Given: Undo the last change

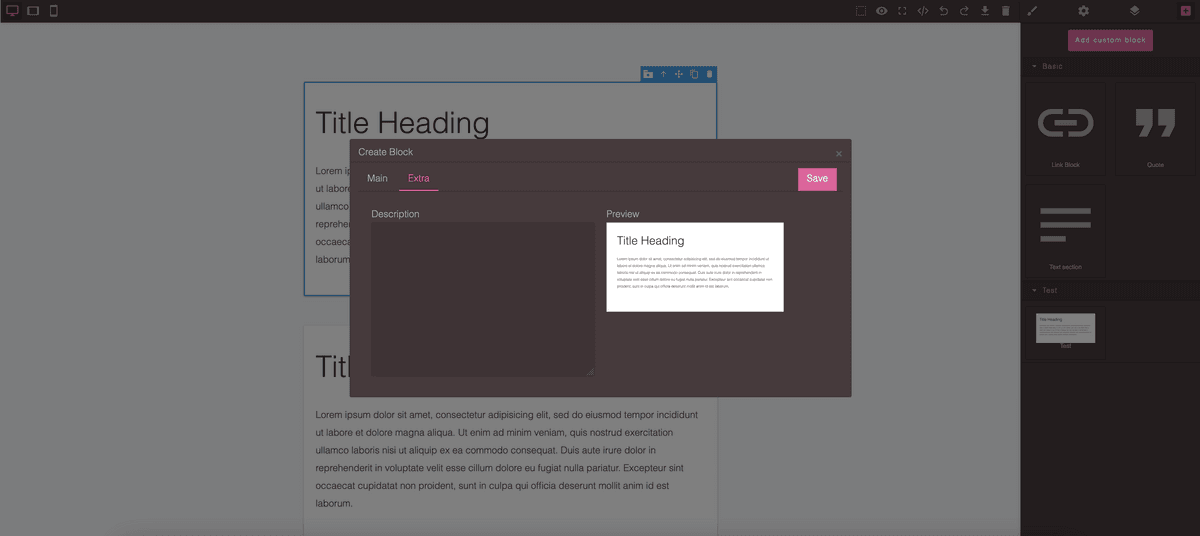Looking at the screenshot, I should click(x=944, y=11).
